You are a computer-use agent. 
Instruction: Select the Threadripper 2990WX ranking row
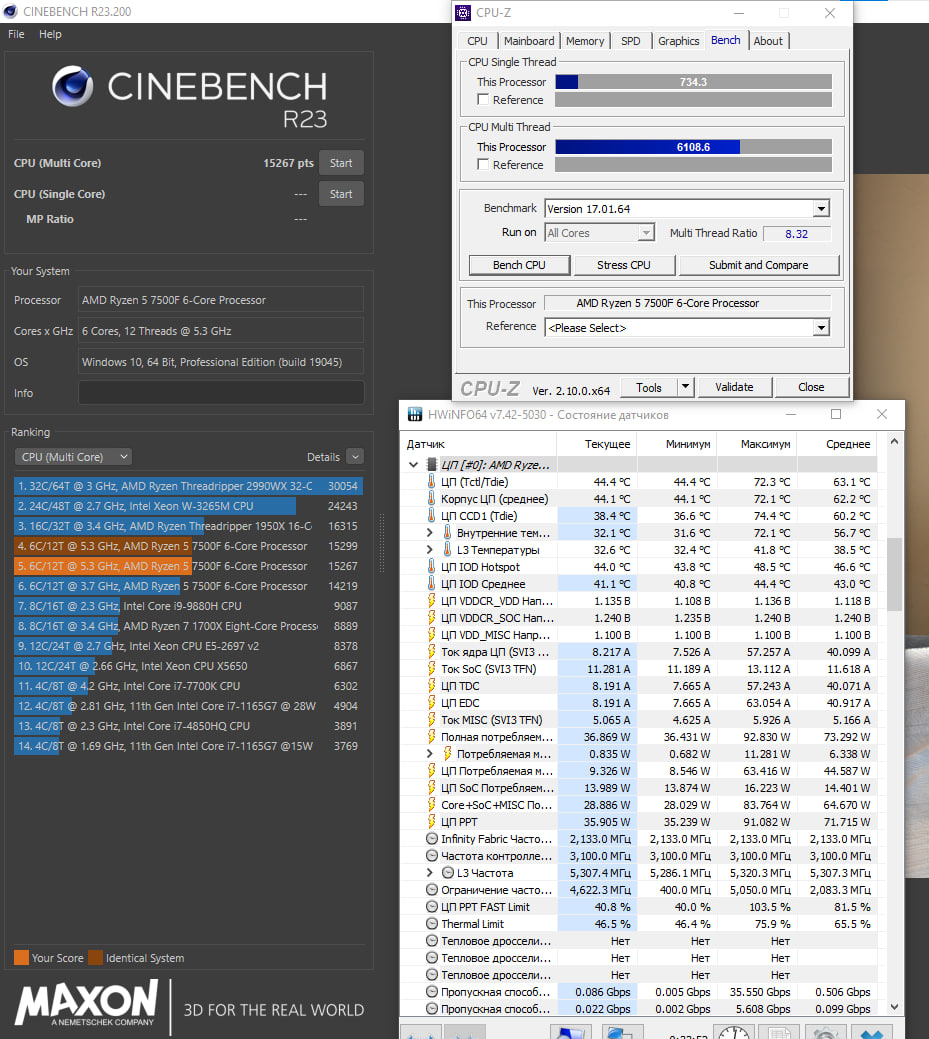click(188, 486)
